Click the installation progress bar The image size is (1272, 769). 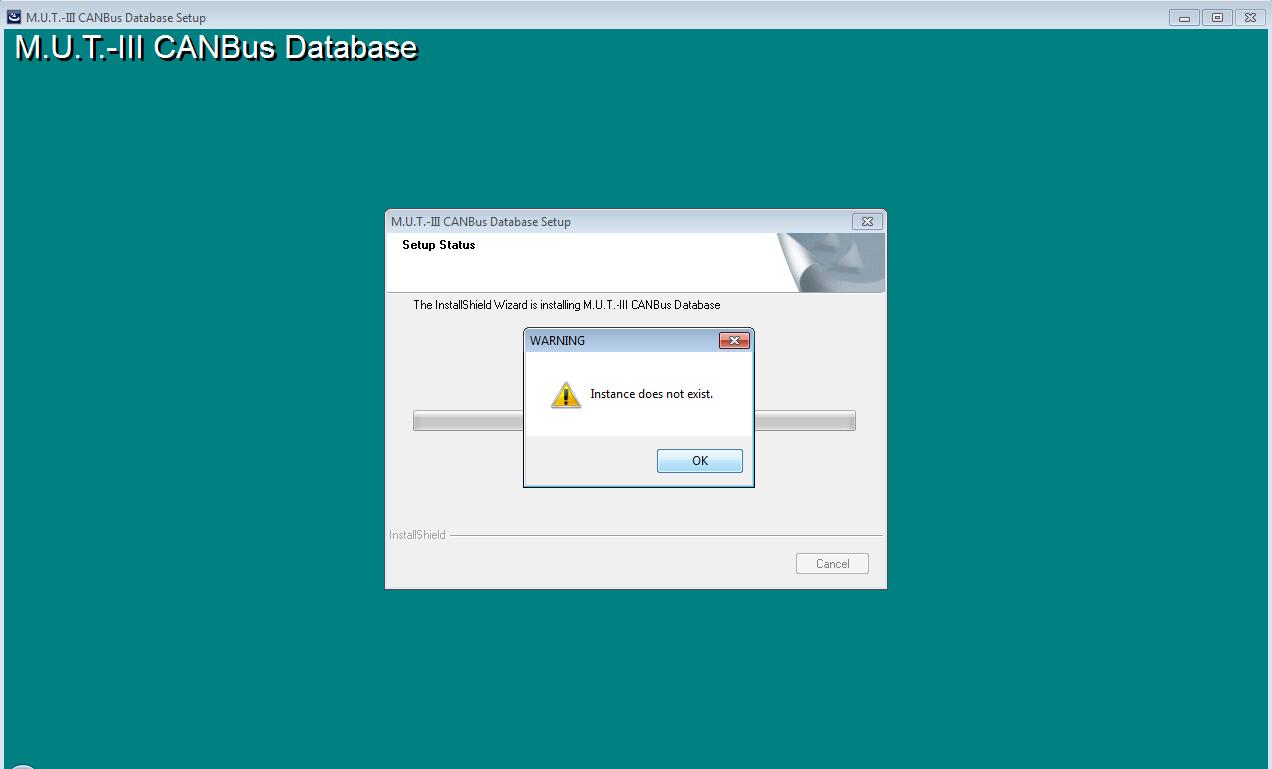(634, 420)
